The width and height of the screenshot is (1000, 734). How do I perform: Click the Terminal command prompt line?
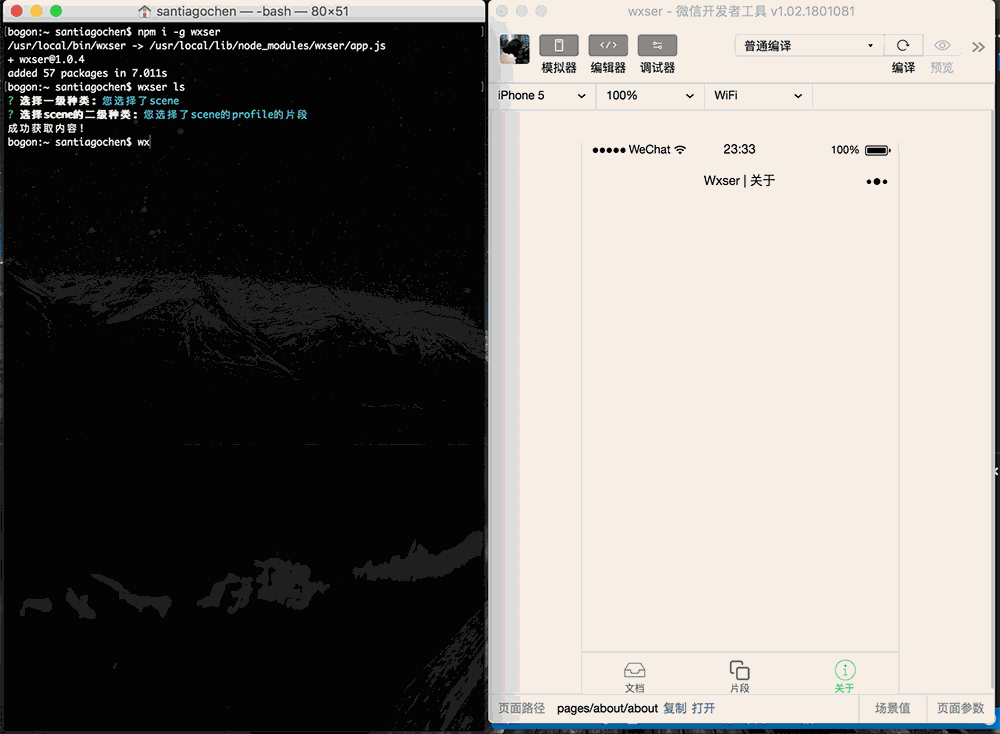tap(78, 142)
